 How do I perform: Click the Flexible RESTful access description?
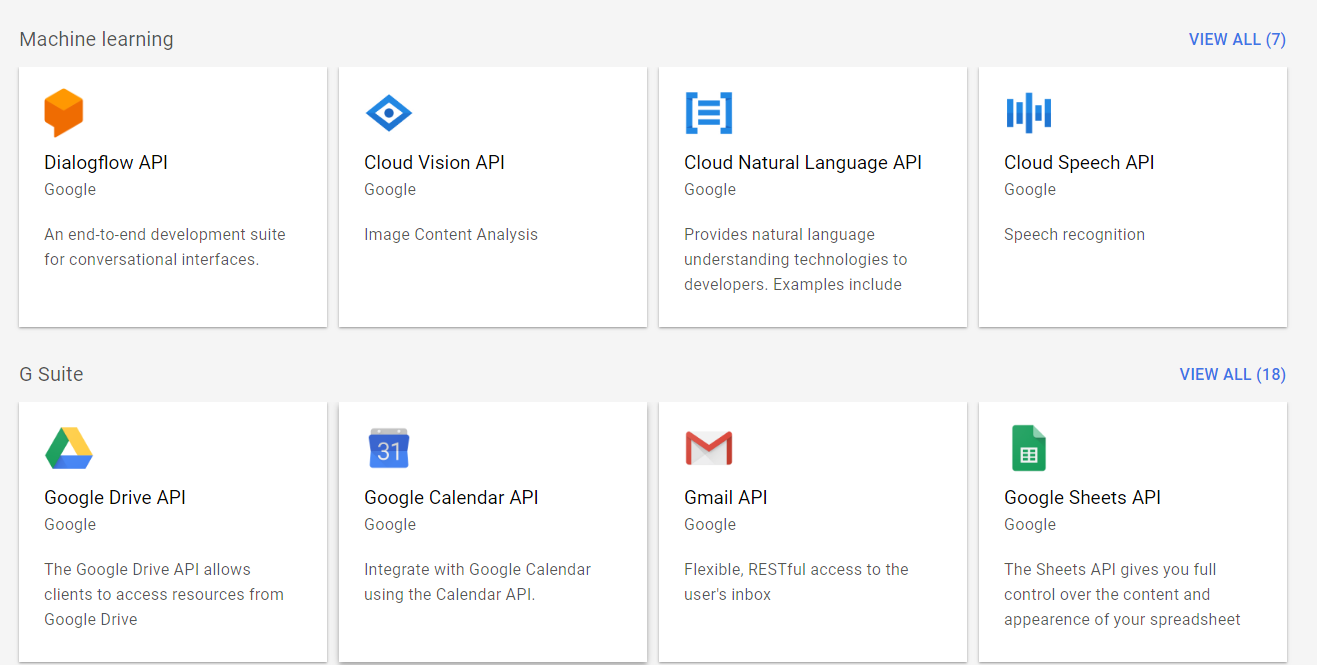point(796,582)
